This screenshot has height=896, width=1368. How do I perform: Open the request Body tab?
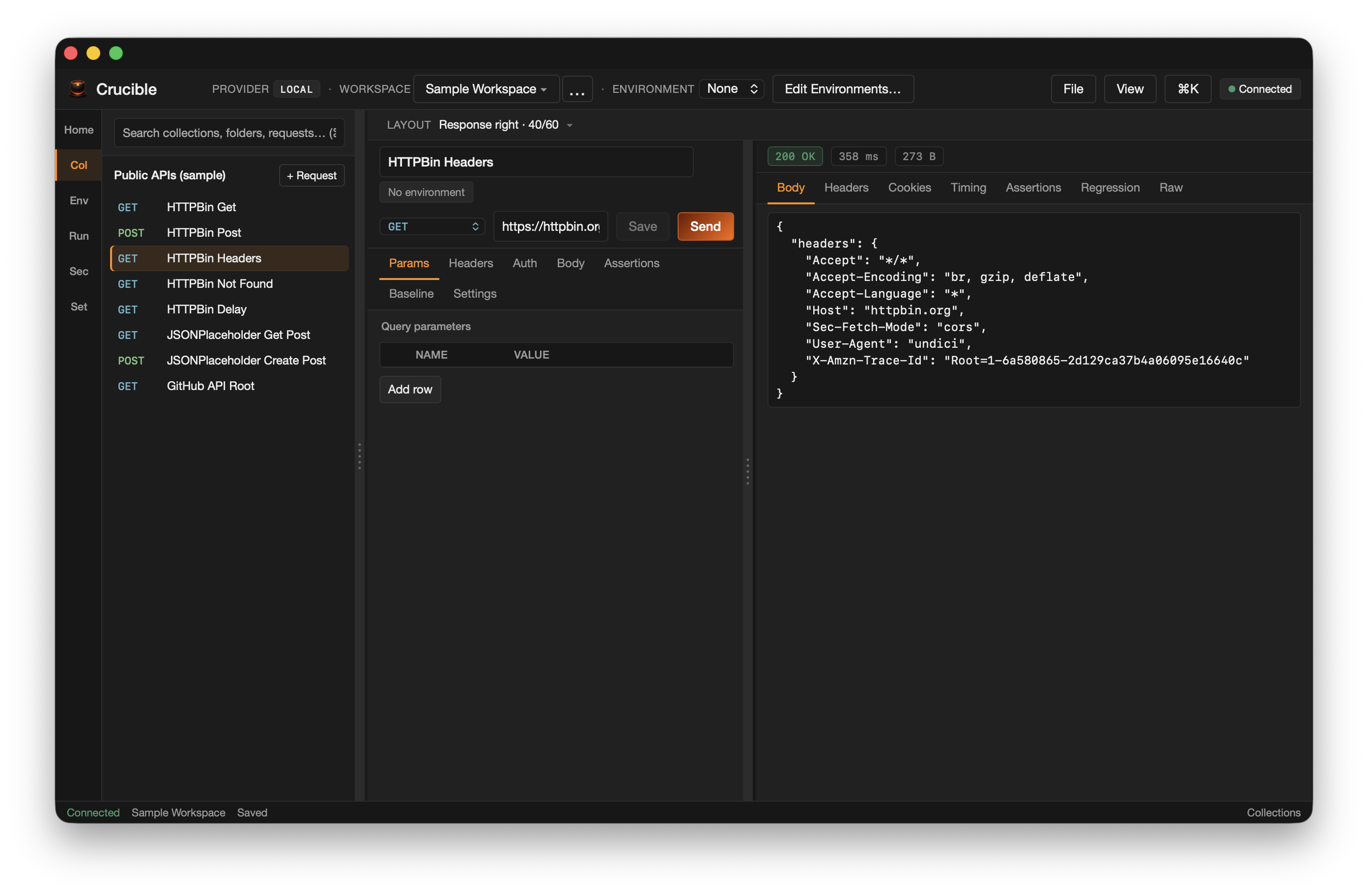tap(570, 263)
